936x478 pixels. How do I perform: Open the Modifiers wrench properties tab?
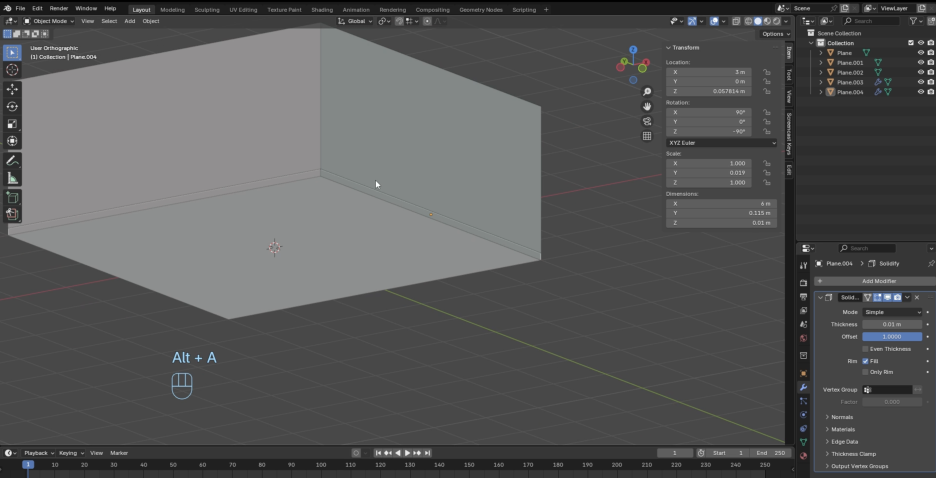[803, 387]
